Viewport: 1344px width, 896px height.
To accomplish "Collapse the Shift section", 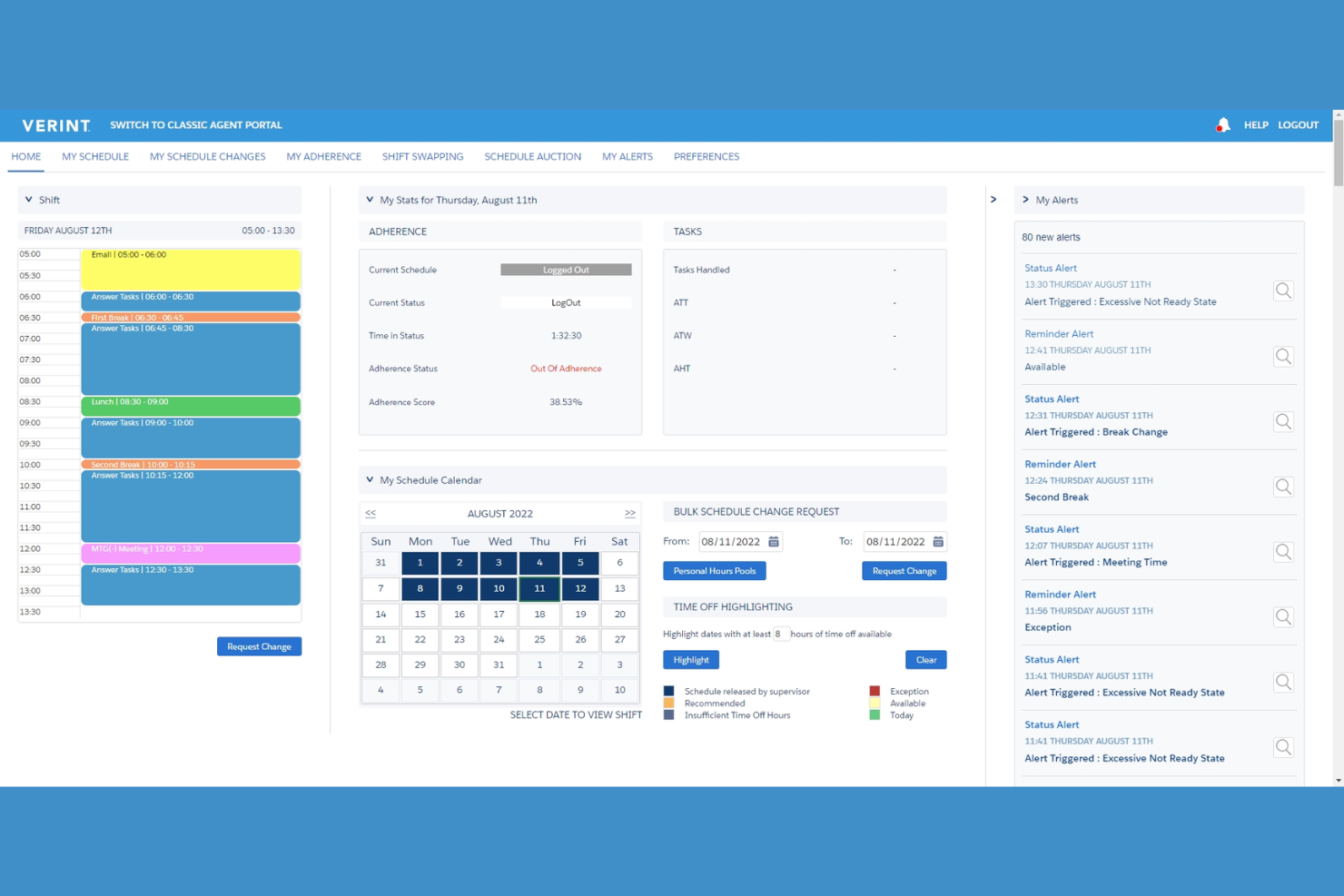I will tap(28, 200).
